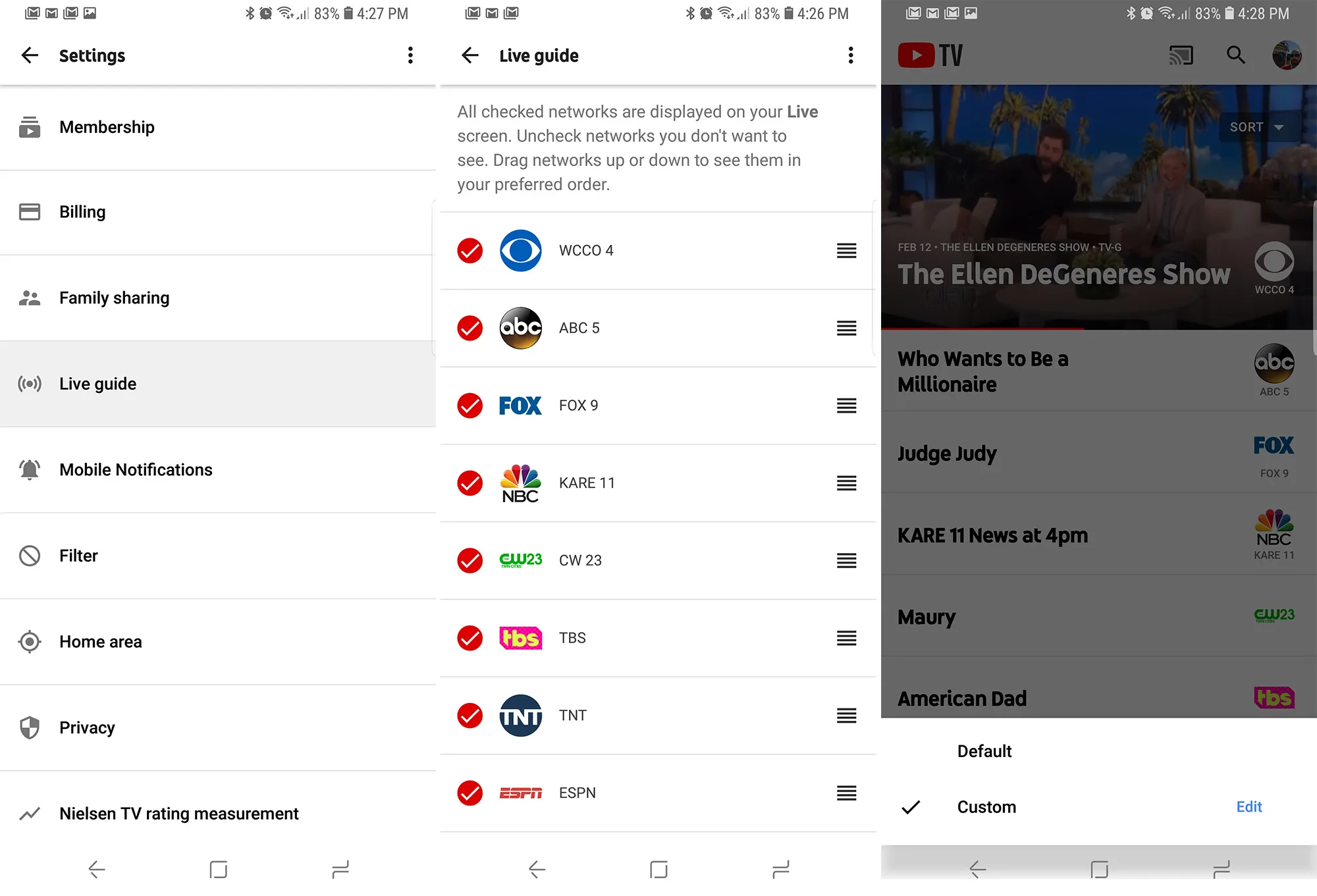
Task: Click the Default sort option
Action: point(984,750)
